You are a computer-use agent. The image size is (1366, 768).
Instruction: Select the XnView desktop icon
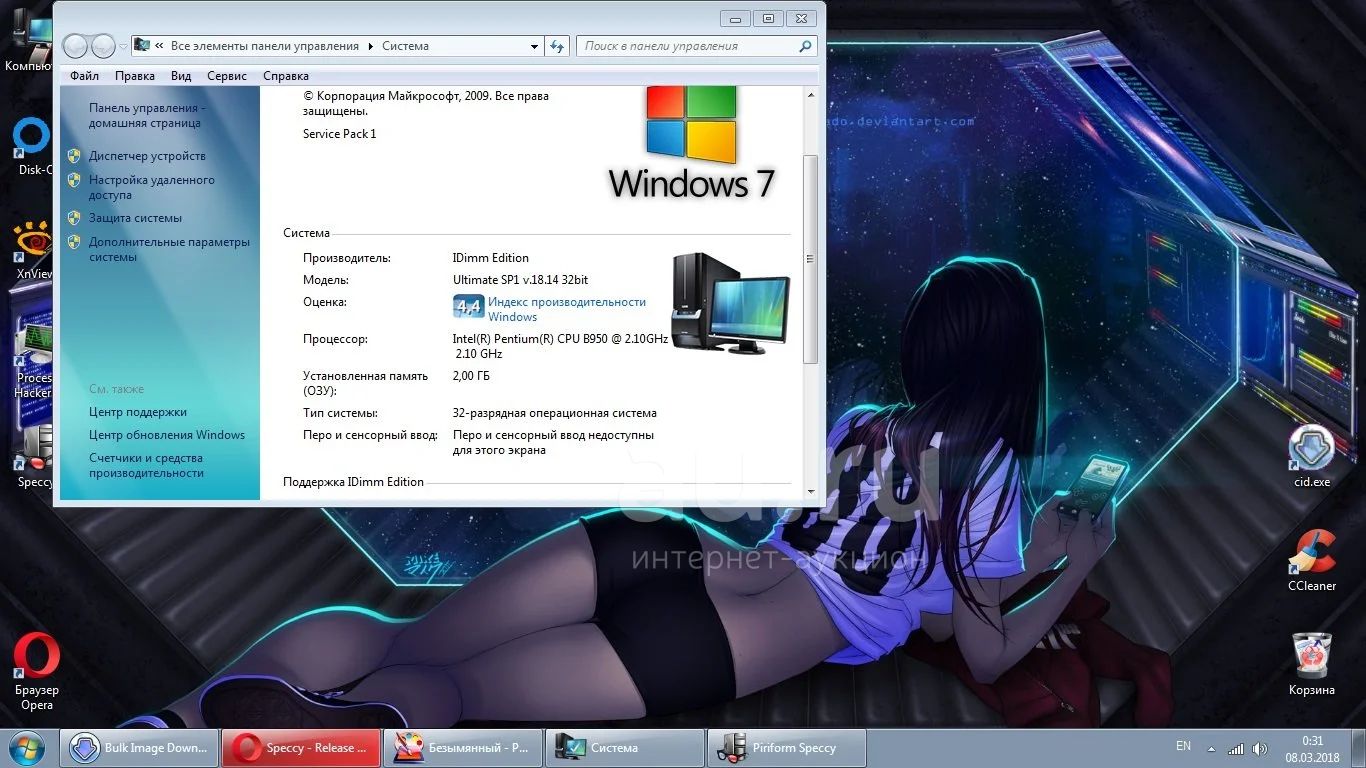point(33,250)
